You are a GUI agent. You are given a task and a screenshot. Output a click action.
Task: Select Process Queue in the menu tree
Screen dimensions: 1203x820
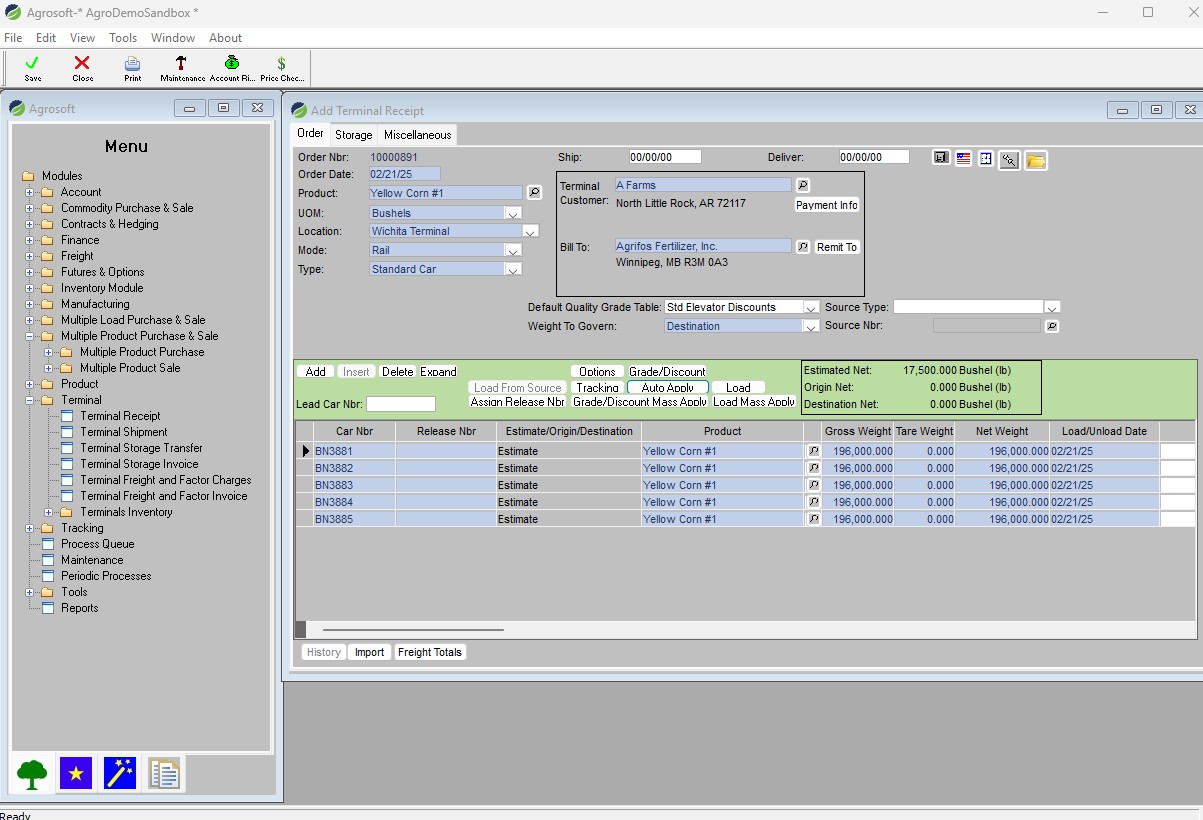[x=97, y=544]
